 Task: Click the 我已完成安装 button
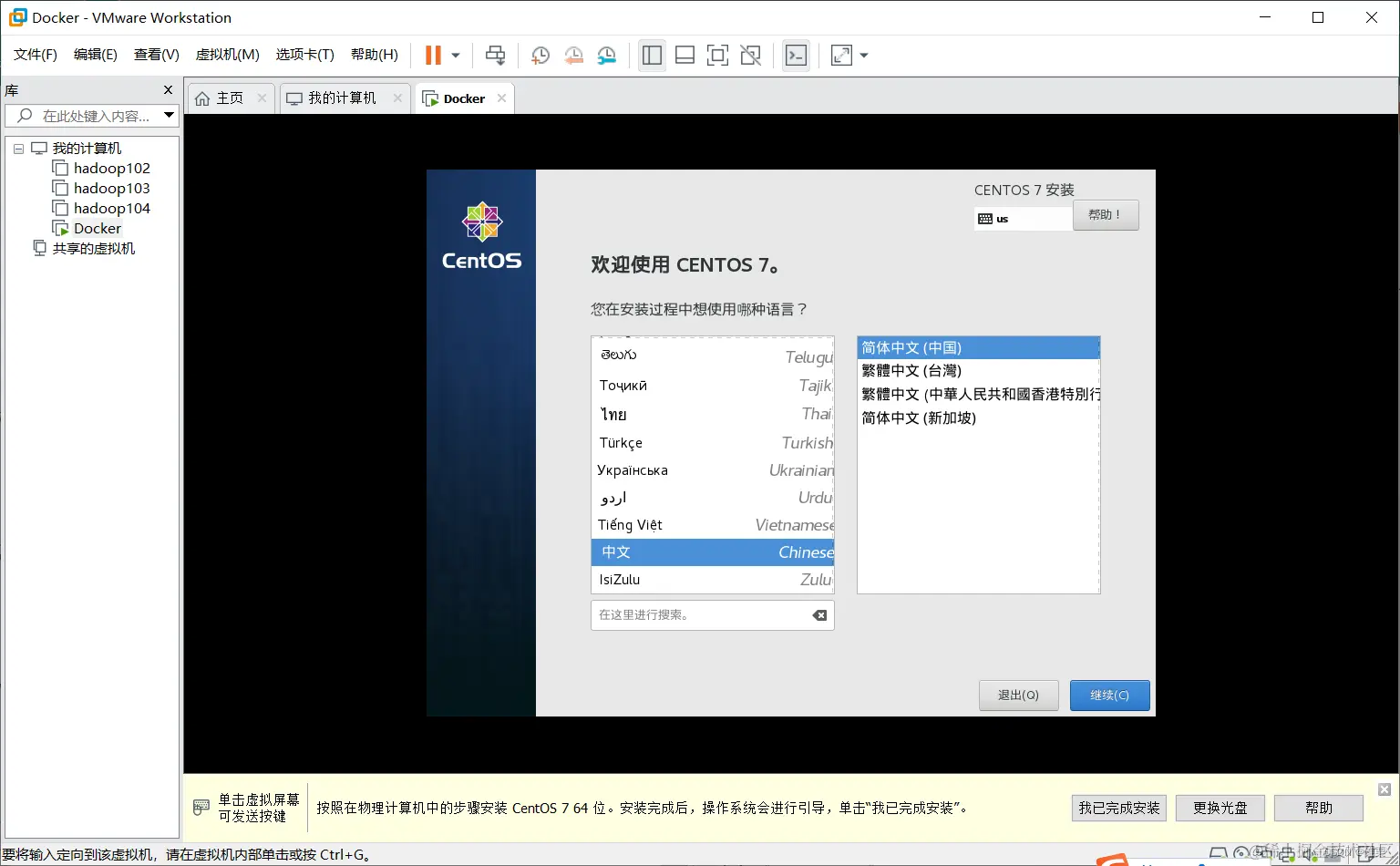coord(1119,808)
